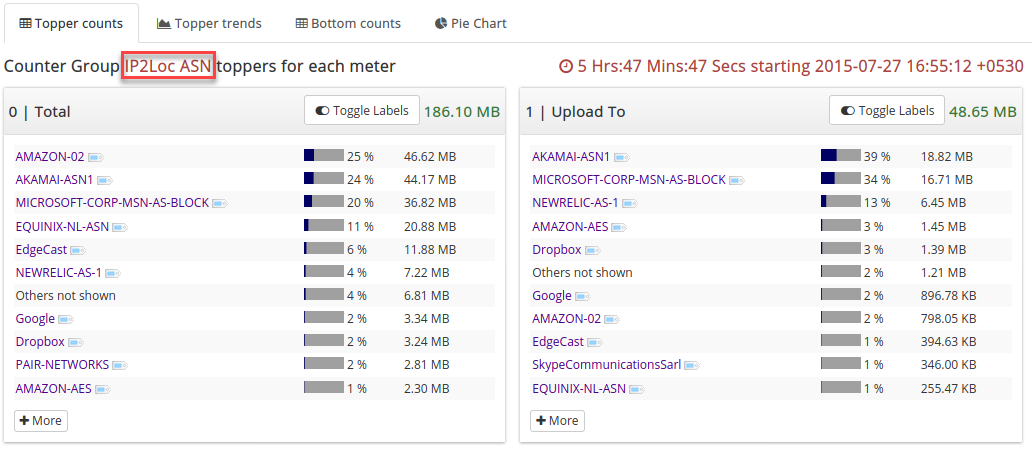Image resolution: width=1032 pixels, height=450 pixels.
Task: Open Dropbox link in Upload To panel
Action: pos(557,249)
